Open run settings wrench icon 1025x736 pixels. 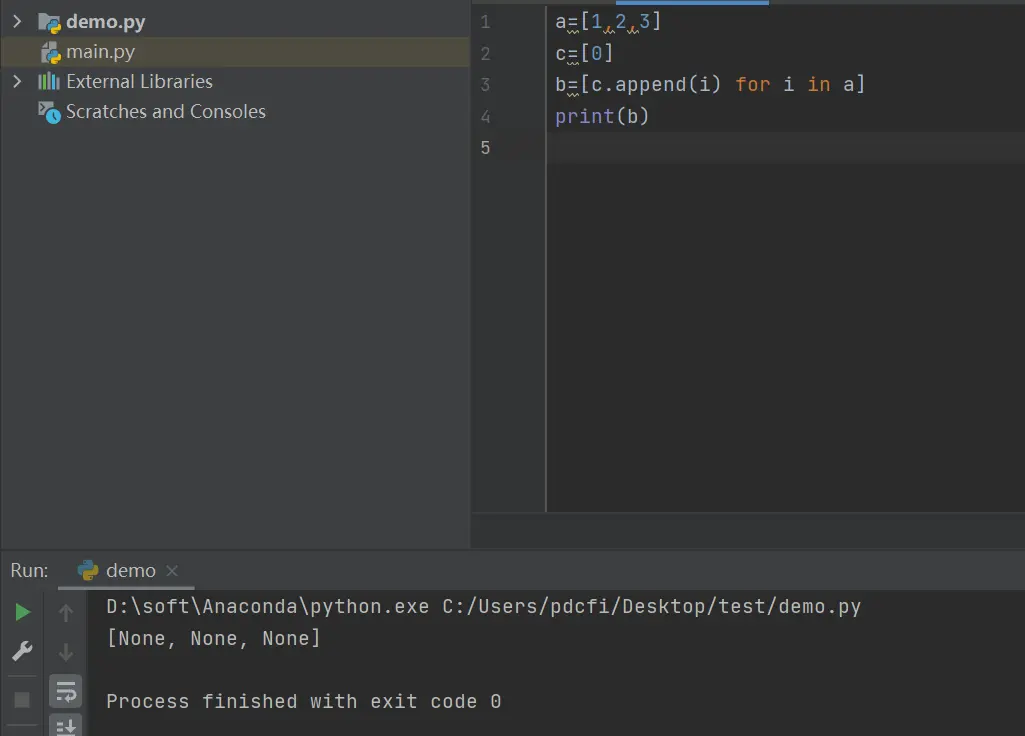click(22, 651)
